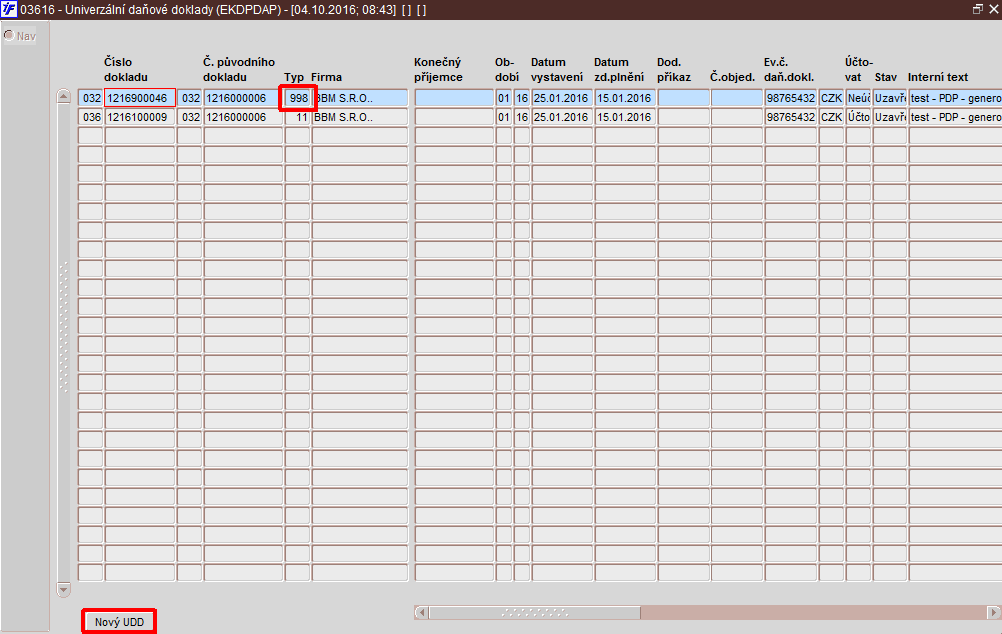Restore the window with the restore button

pos(978,9)
